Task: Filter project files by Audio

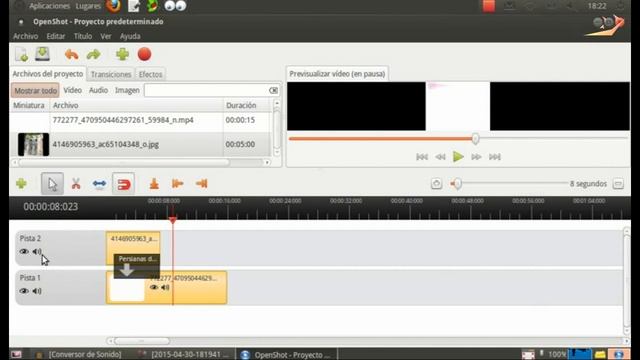Action: 98,90
